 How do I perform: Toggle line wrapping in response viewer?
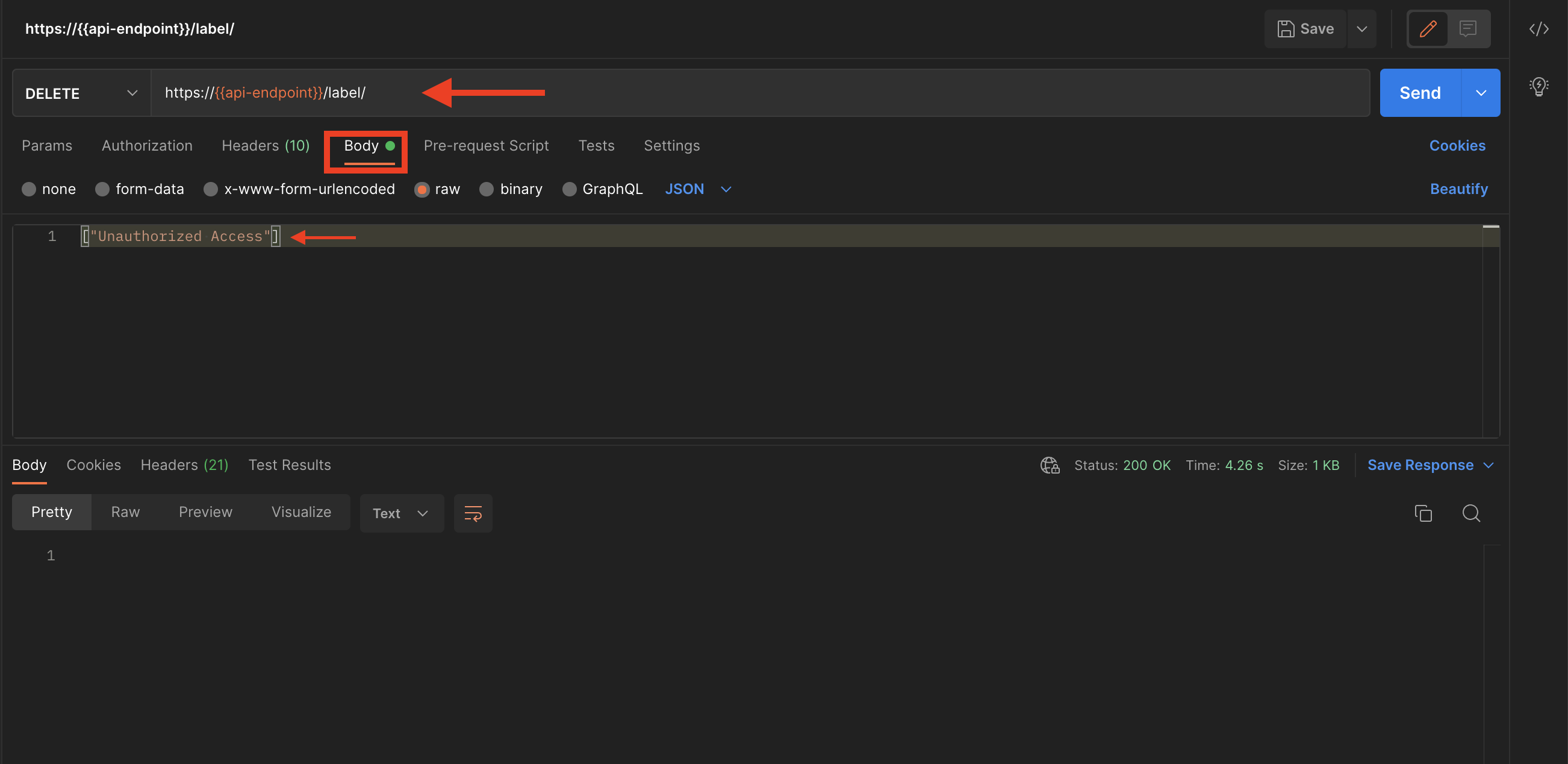click(x=473, y=513)
